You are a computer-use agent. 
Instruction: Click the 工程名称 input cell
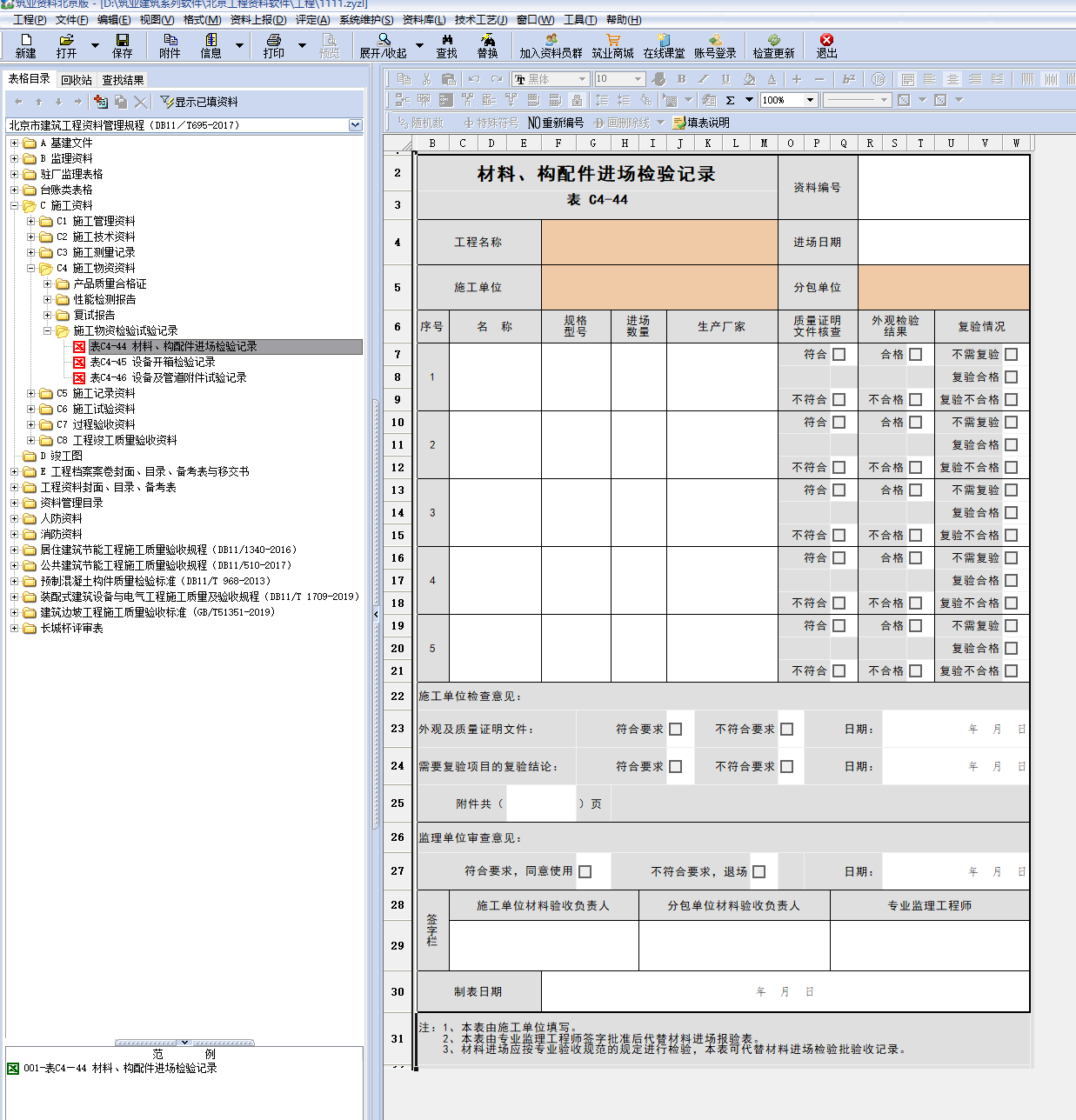point(659,242)
